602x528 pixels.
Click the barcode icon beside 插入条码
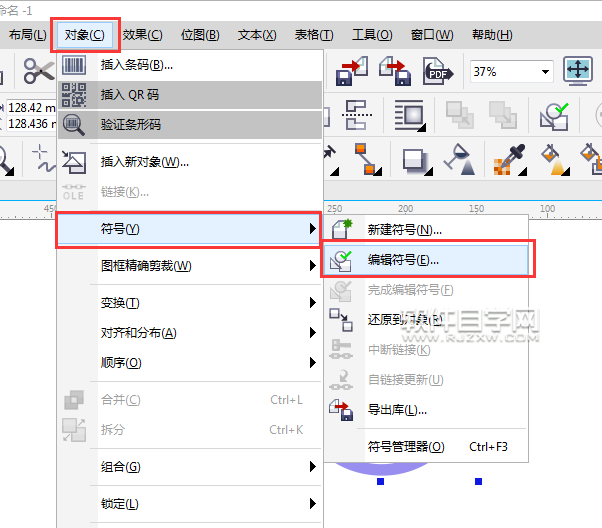(74, 65)
